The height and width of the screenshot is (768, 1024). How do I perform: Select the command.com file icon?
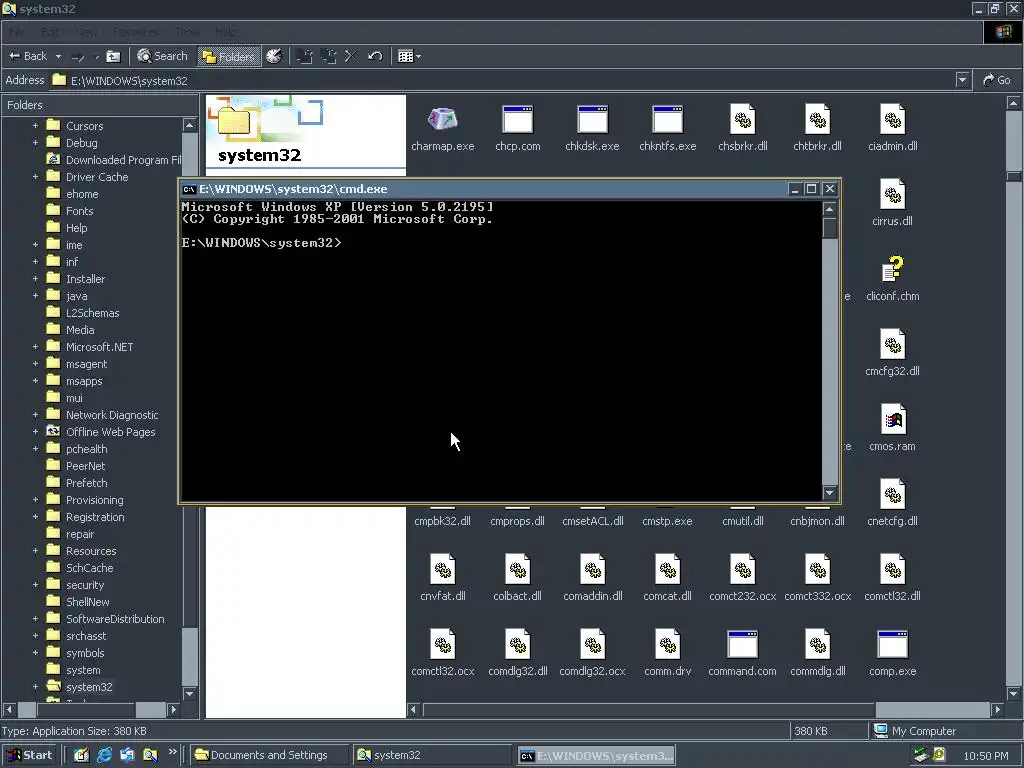point(743,645)
